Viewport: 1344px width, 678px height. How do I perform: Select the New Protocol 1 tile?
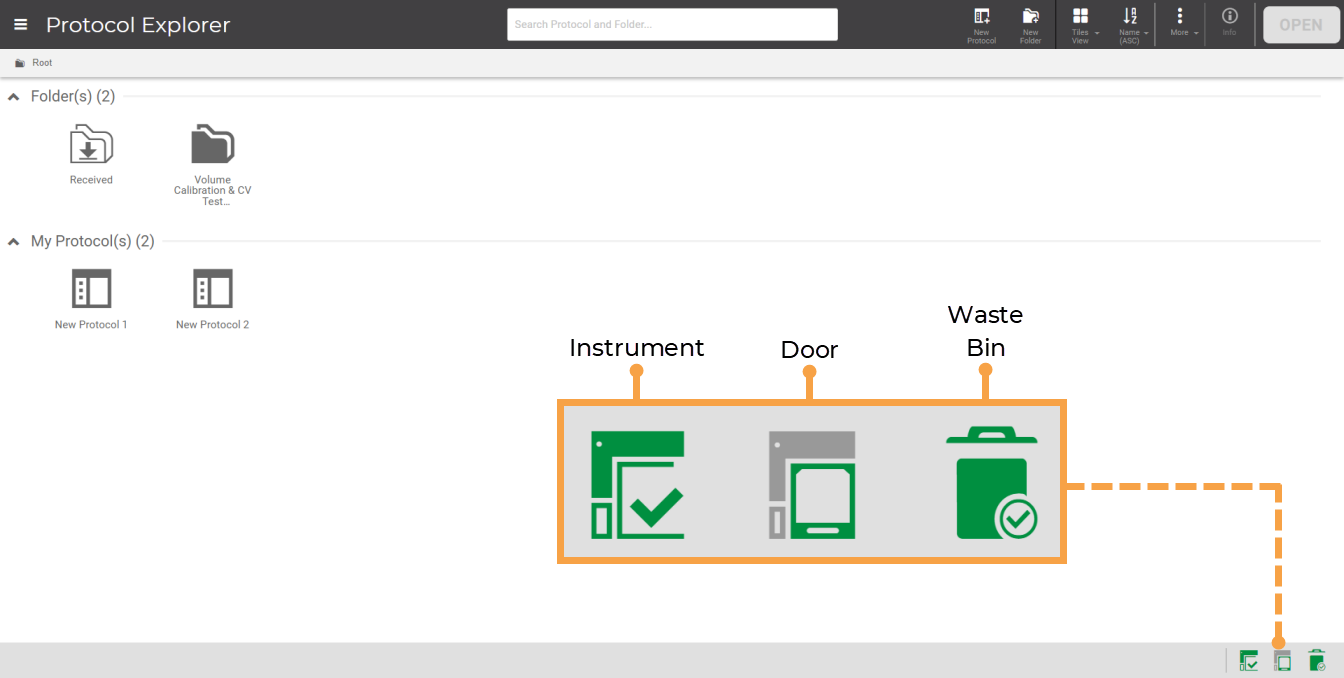point(91,290)
